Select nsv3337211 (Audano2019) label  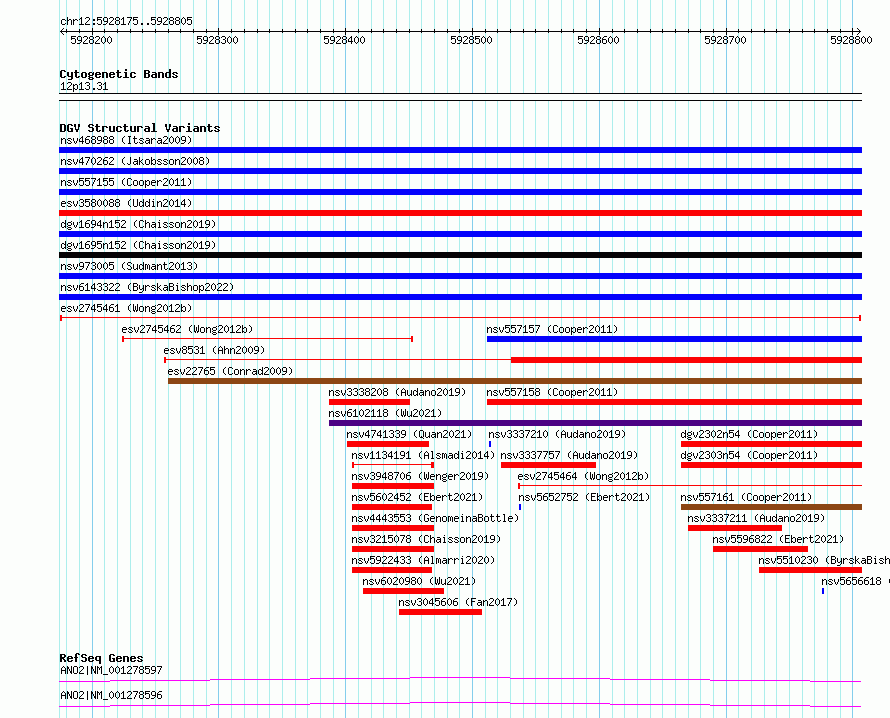tap(756, 518)
